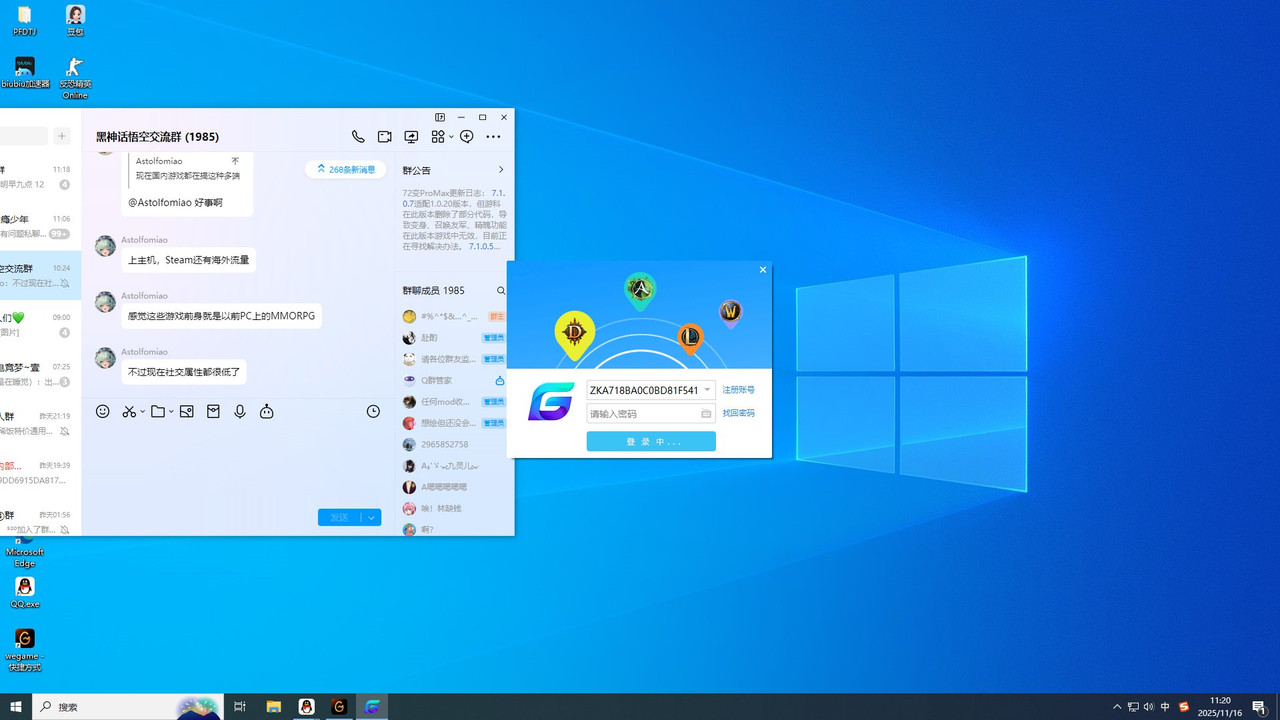Screen dimensions: 1280x720
Task: Open 反恐精英 Online desktop shortcut
Action: coord(75,78)
